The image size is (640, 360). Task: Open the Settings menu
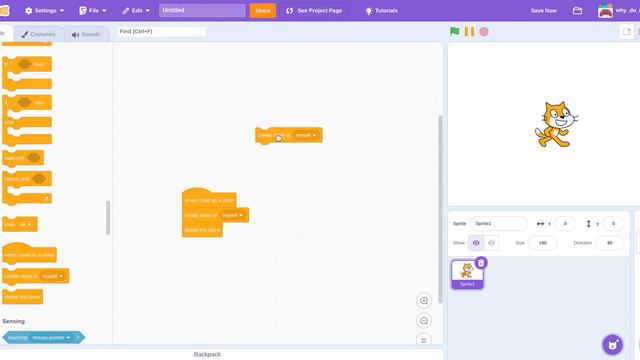[x=44, y=11]
